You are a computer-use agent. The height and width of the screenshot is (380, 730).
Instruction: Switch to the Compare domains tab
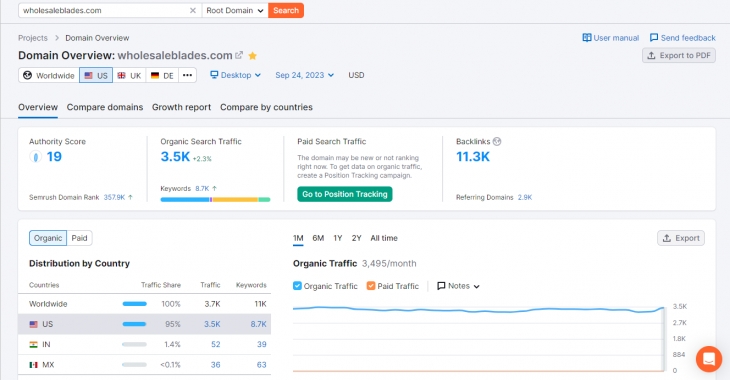pyautogui.click(x=105, y=107)
